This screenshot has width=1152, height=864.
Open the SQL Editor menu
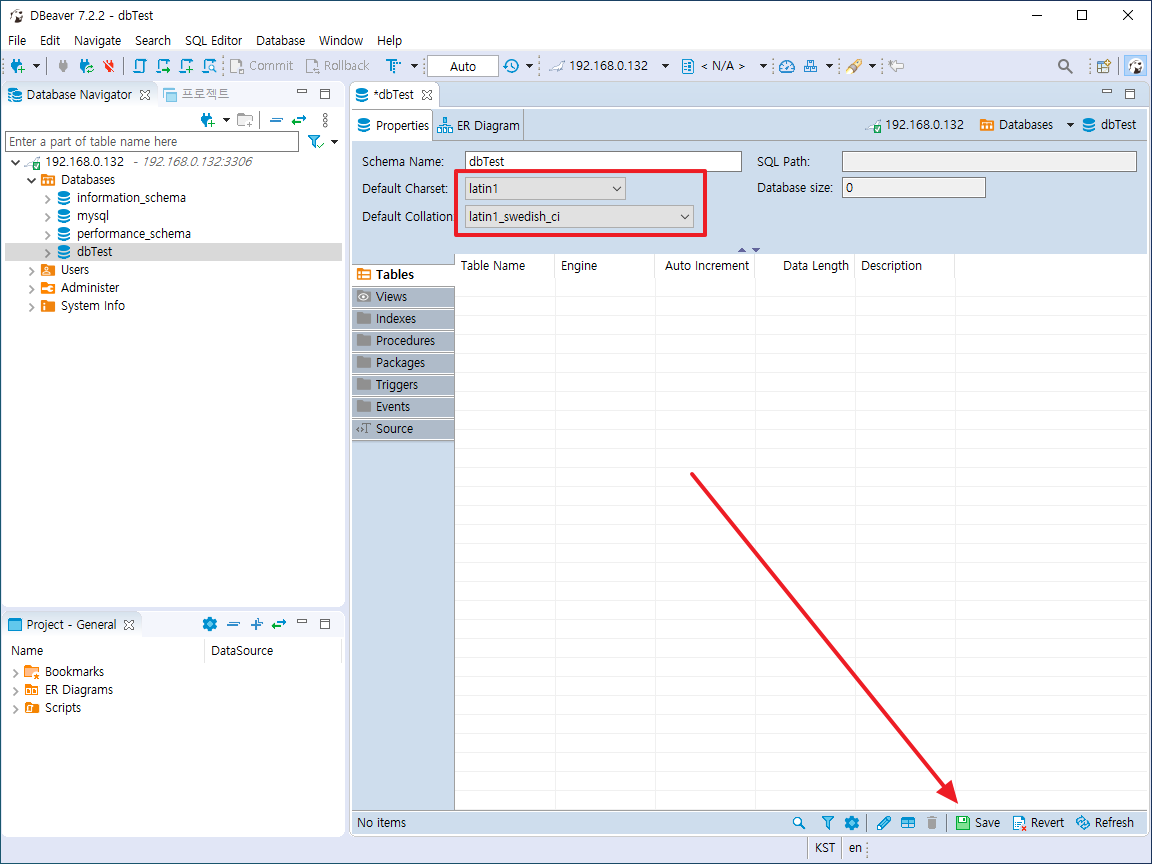[213, 40]
